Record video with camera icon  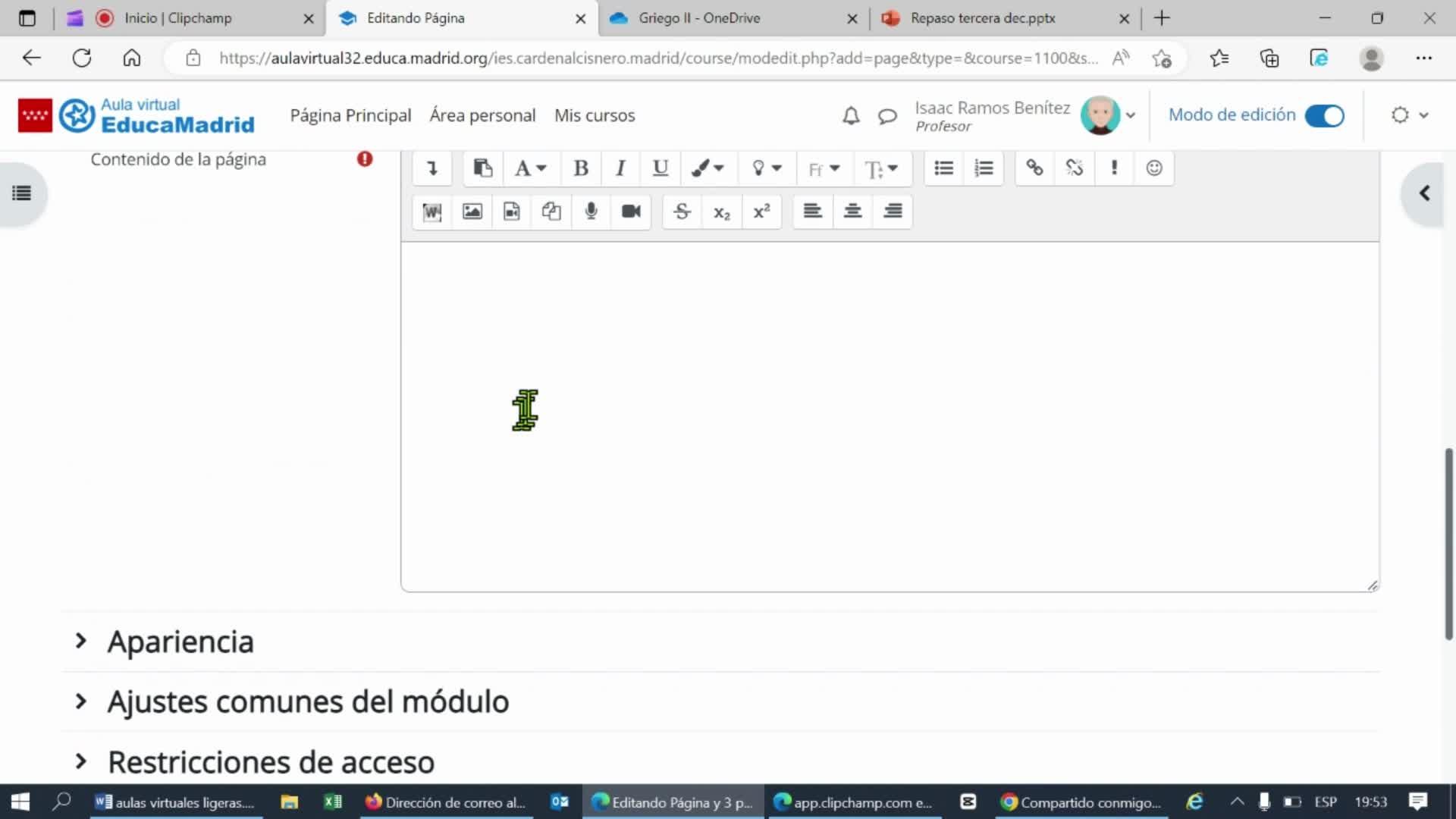pyautogui.click(x=631, y=212)
